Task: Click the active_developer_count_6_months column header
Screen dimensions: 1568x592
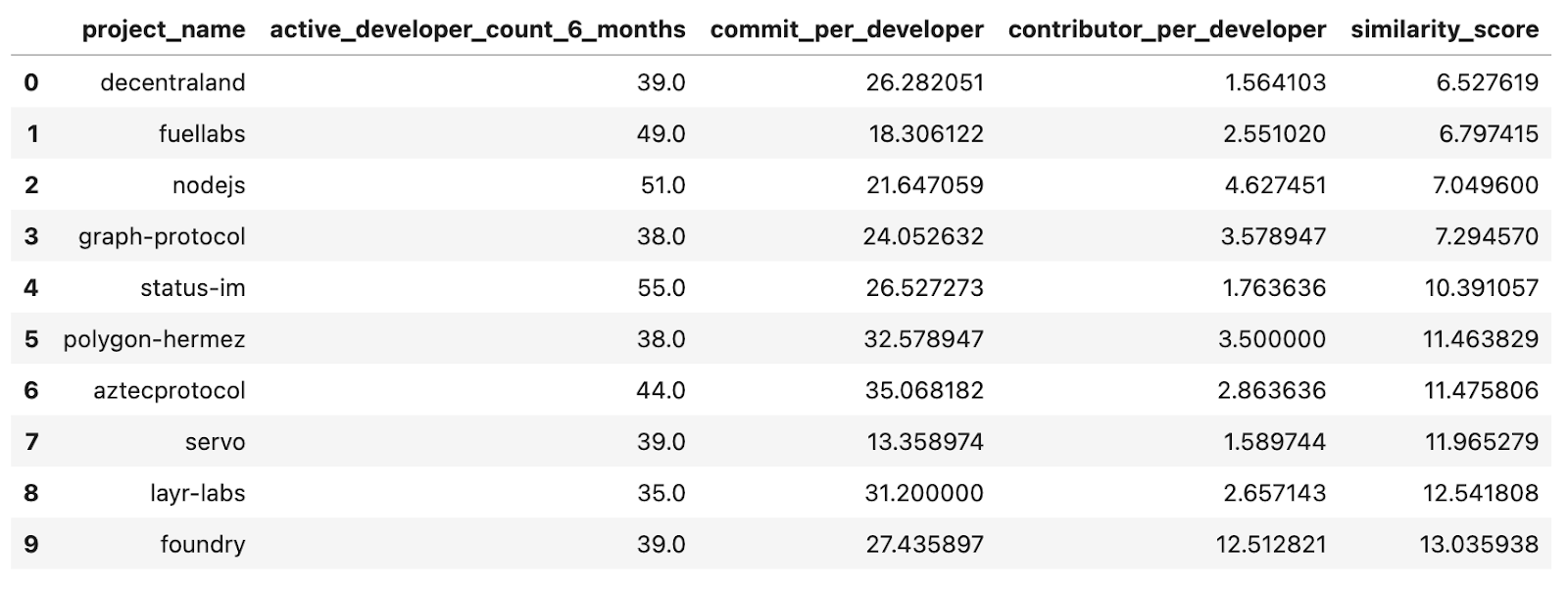Action: click(x=477, y=29)
